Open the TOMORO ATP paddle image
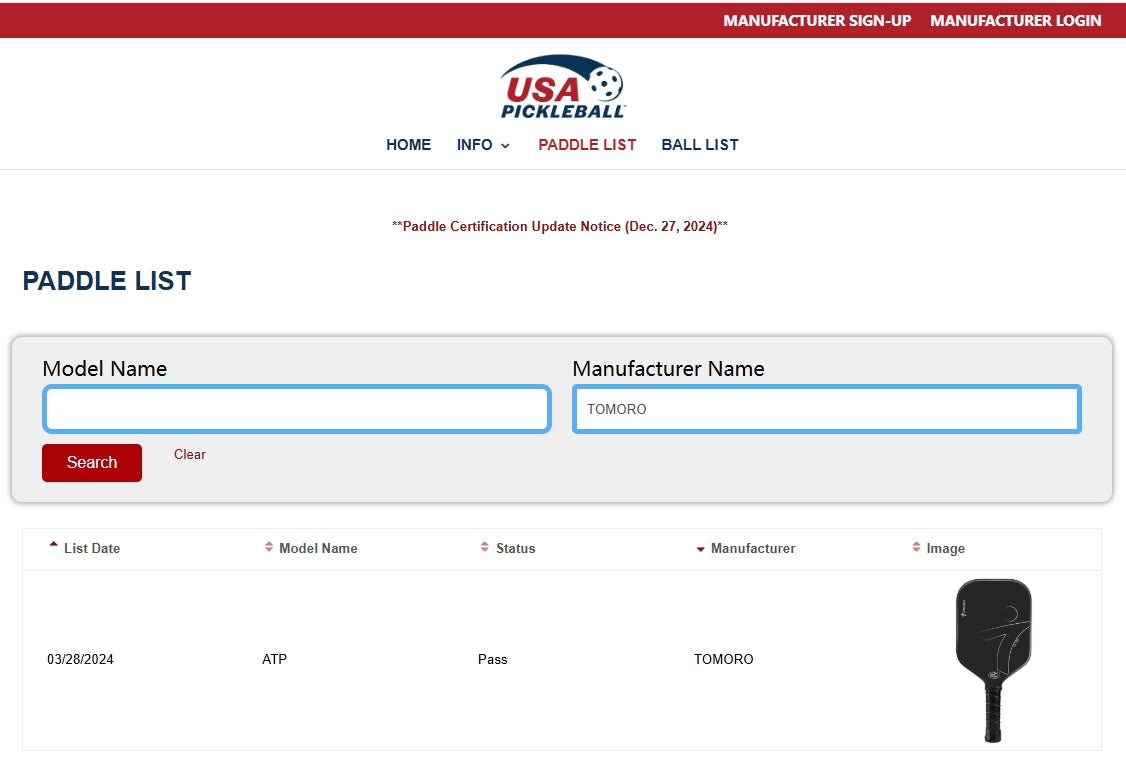Viewport: 1126px width, 769px height. (992, 660)
